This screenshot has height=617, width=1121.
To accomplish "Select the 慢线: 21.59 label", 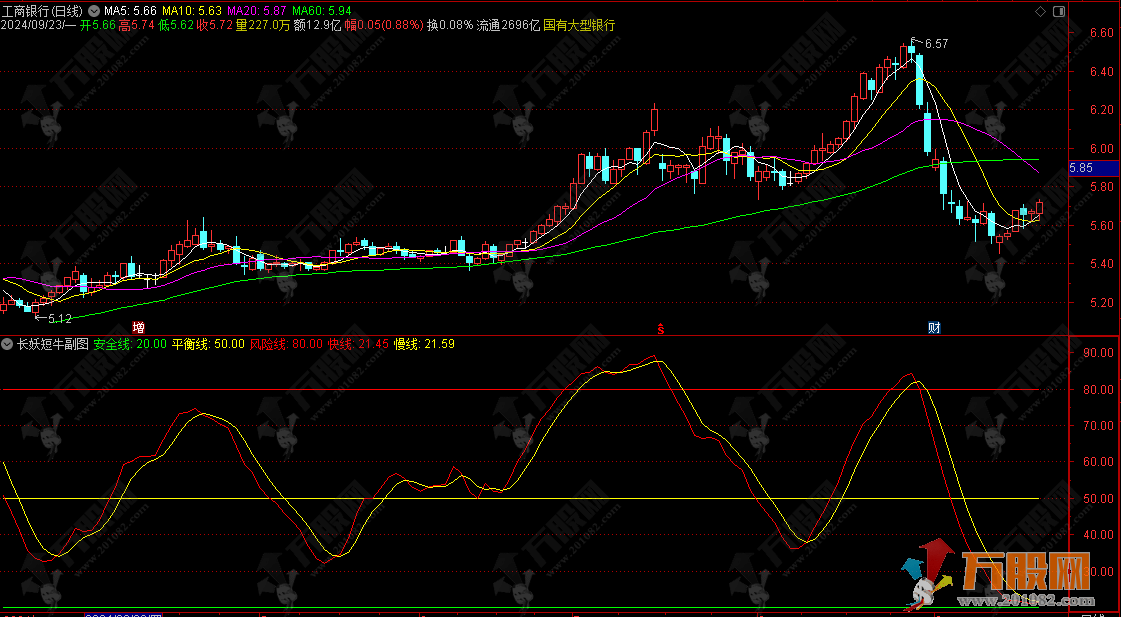I will click(425, 344).
